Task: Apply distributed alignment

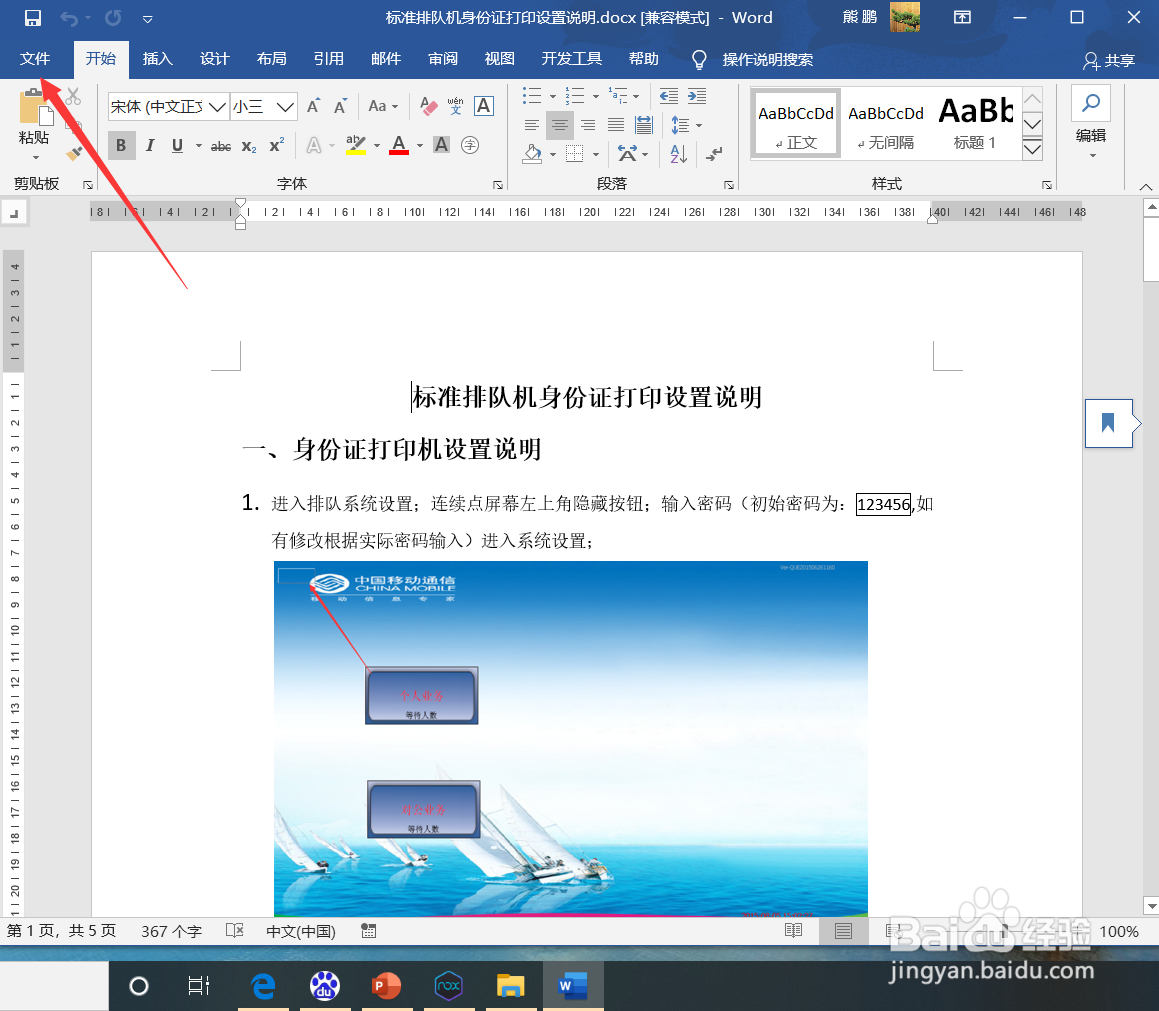Action: click(644, 125)
